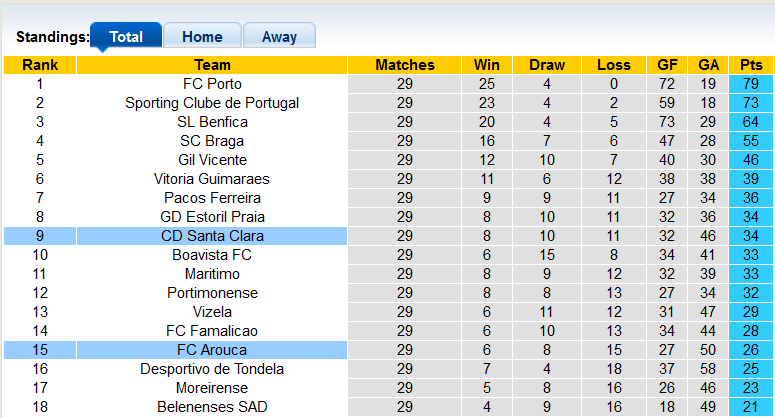Click the Win column header
Image resolution: width=775 pixels, height=418 pixels.
click(x=480, y=65)
